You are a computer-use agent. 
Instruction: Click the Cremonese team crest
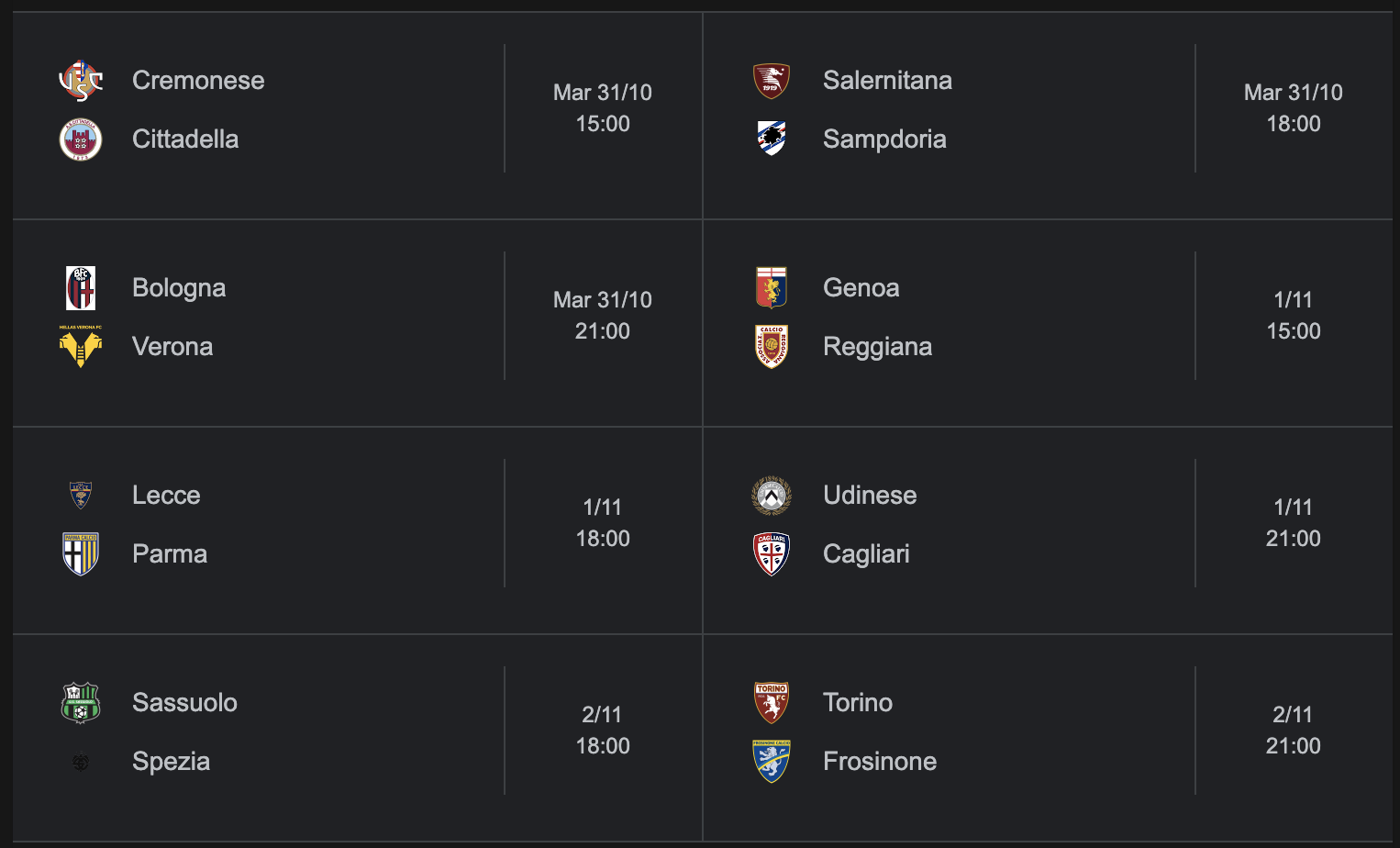(x=81, y=81)
